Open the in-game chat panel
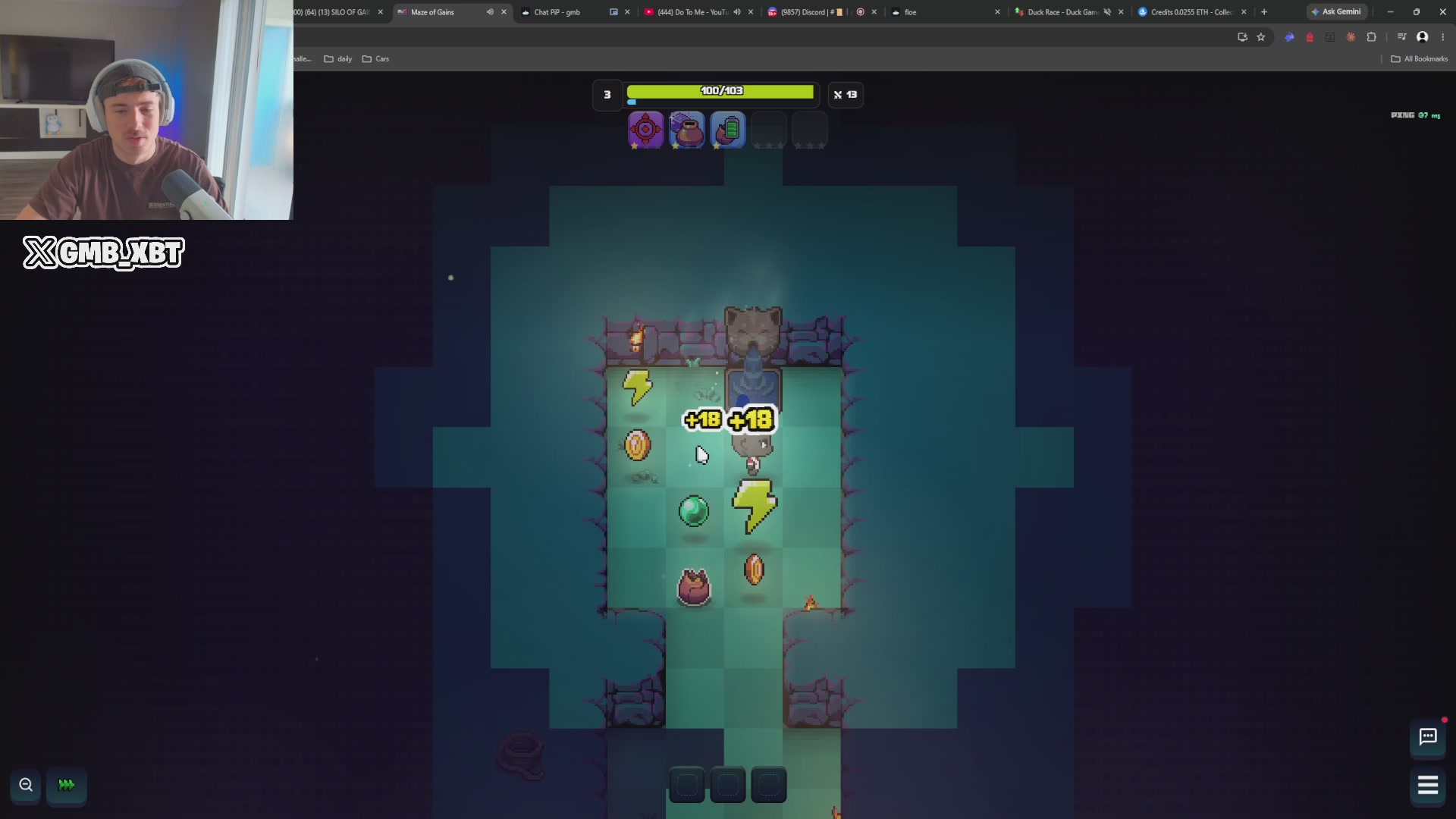The height and width of the screenshot is (819, 1456). coord(1428,737)
